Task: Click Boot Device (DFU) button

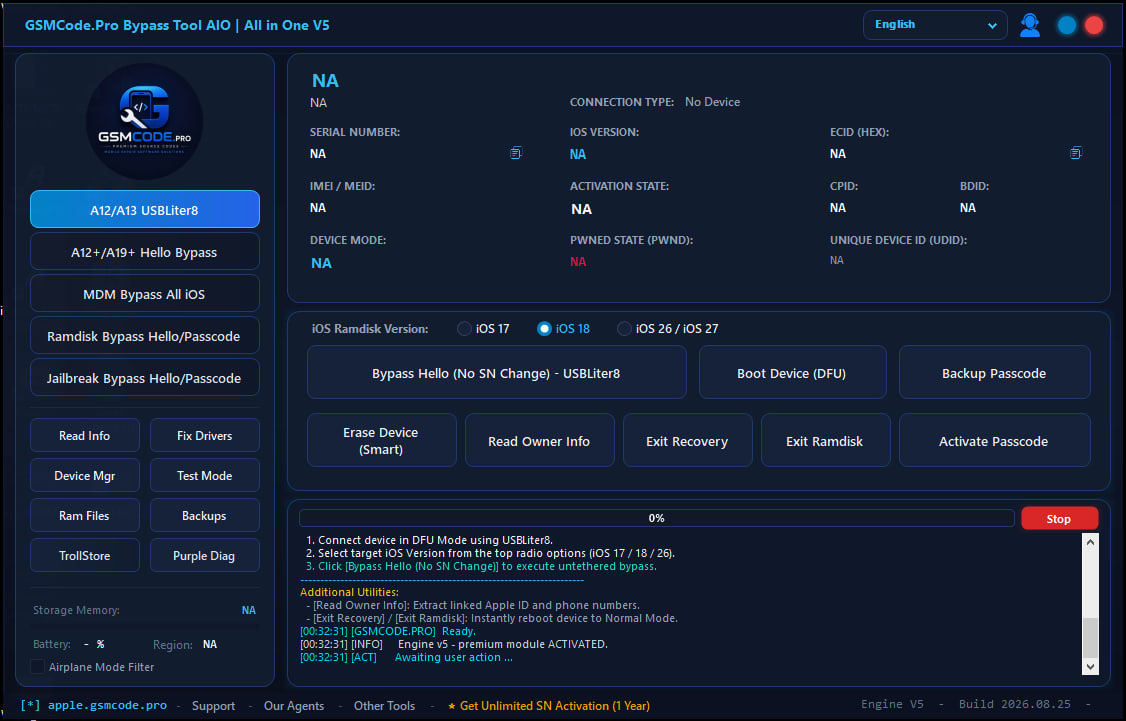Action: [792, 373]
